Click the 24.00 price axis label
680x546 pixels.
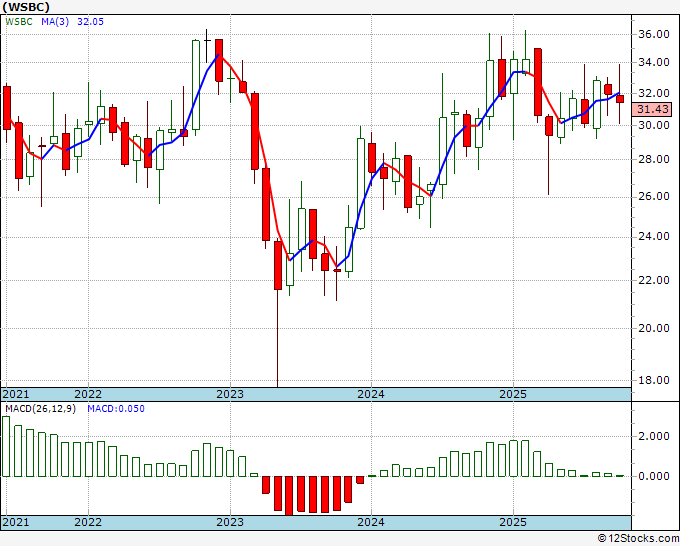tap(654, 236)
